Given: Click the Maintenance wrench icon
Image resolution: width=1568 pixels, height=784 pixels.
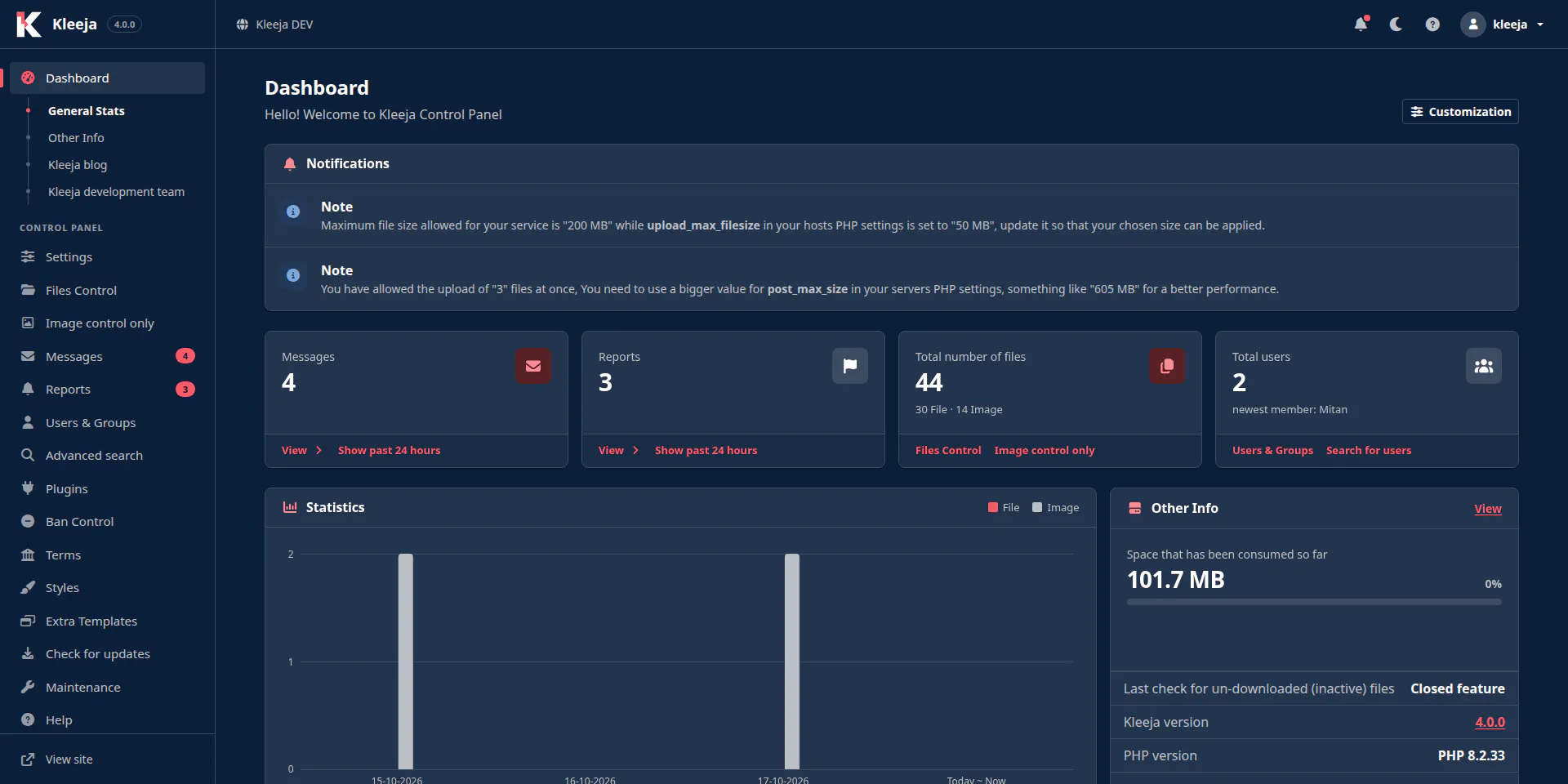Looking at the screenshot, I should [x=28, y=687].
